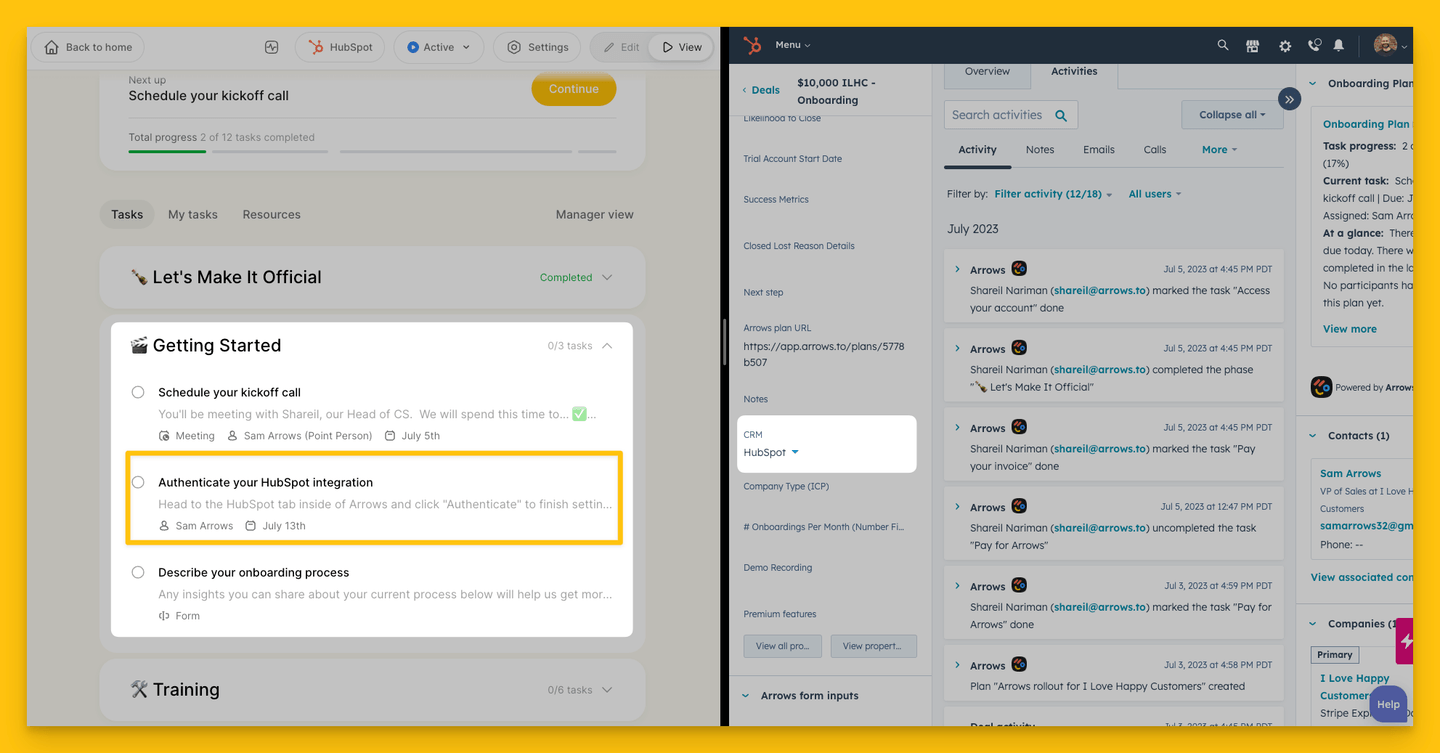Open the Resources tab

tap(271, 214)
